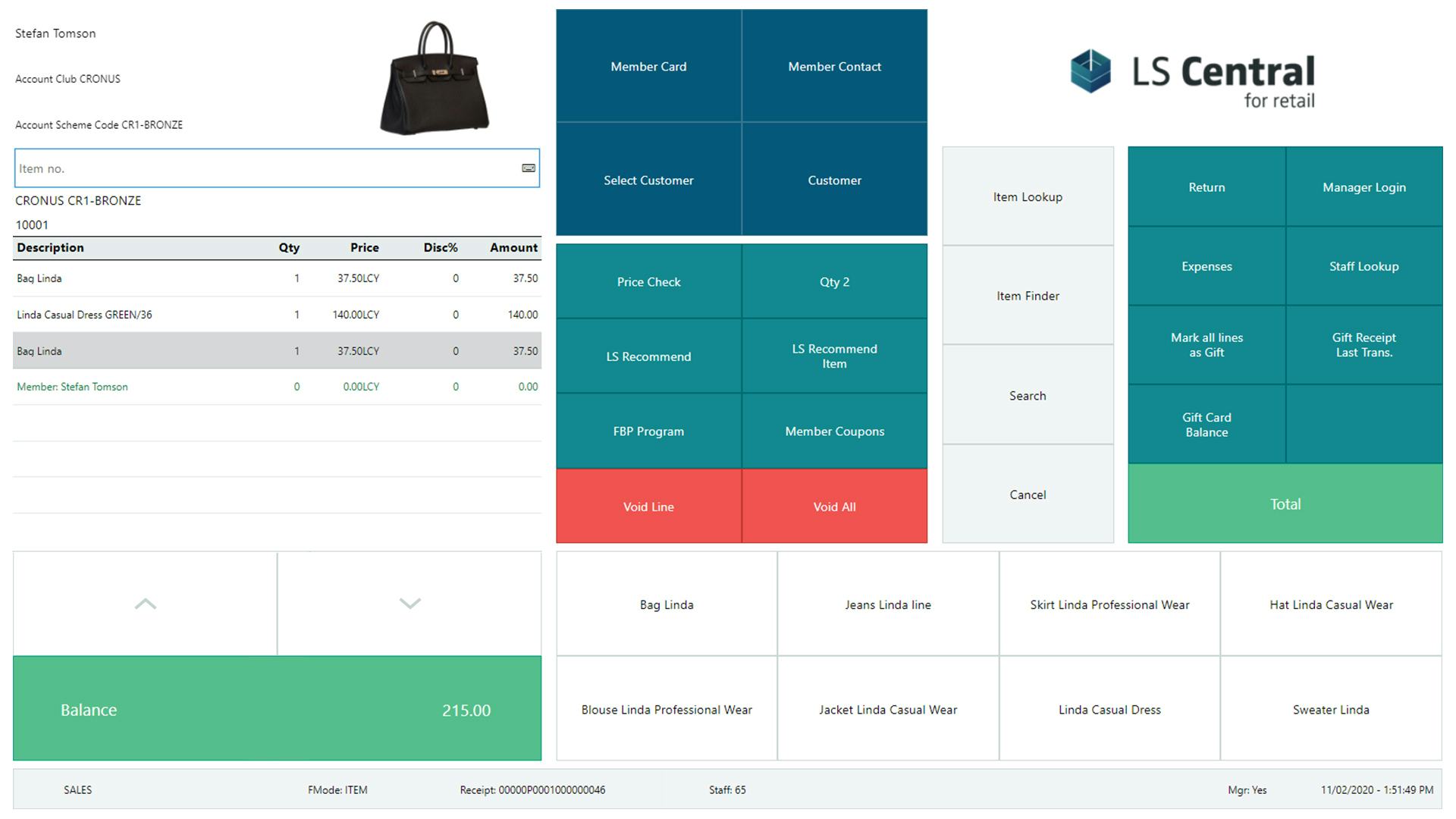The image size is (1456, 819).
Task: Tap the green Total button
Action: [x=1285, y=504]
